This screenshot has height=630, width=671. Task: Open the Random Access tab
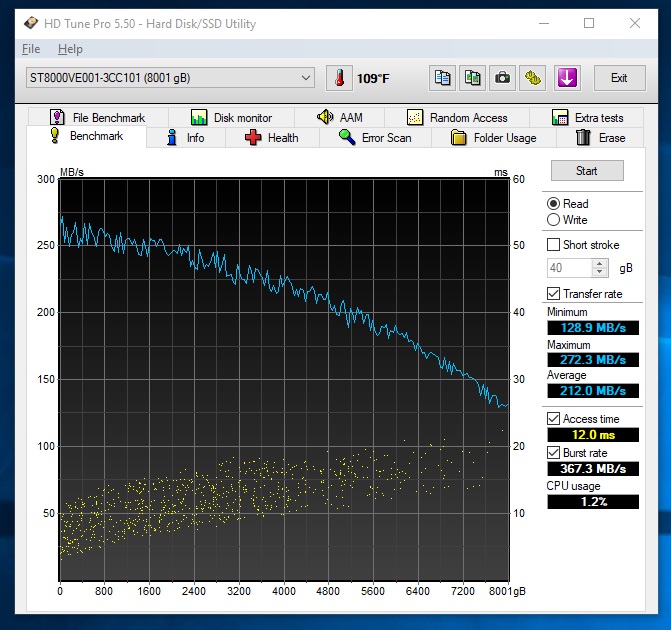click(456, 118)
